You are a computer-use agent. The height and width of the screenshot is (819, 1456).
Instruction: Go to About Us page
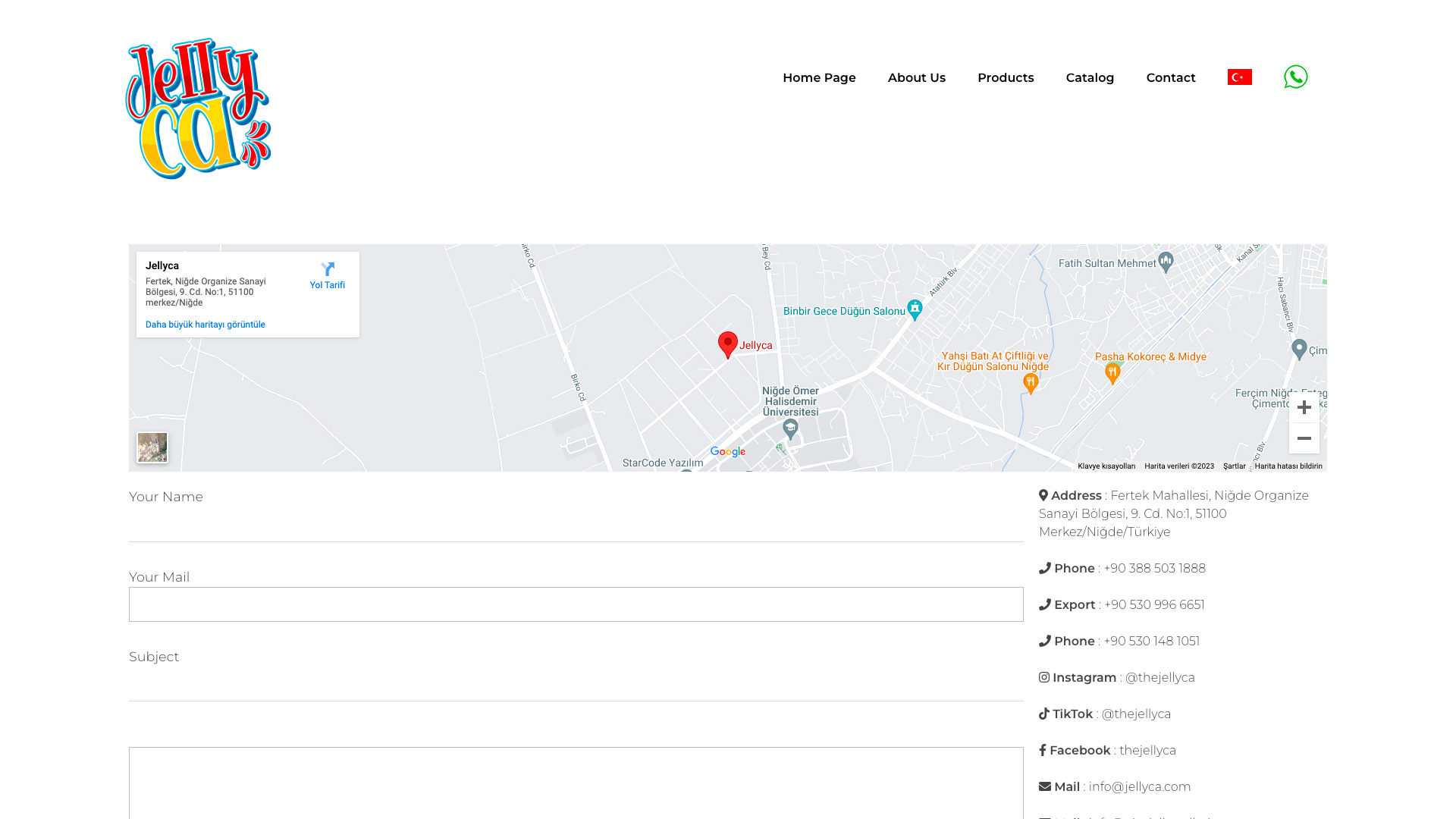916,77
